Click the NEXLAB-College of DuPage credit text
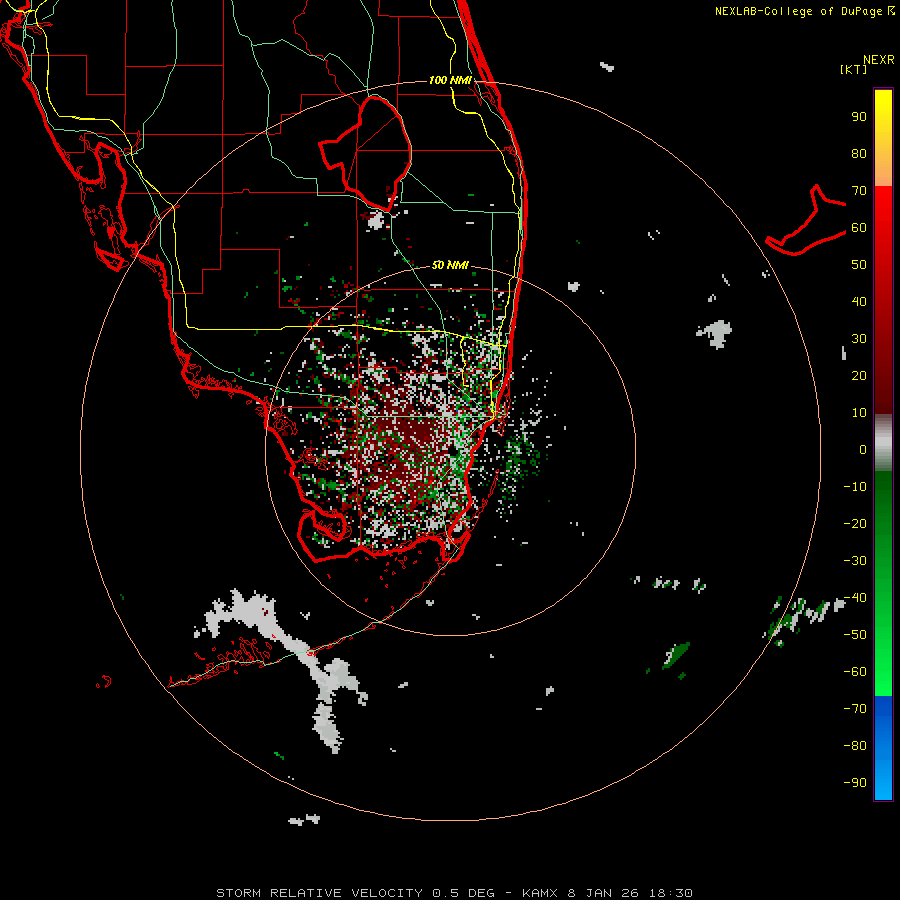900x900 pixels. [804, 11]
